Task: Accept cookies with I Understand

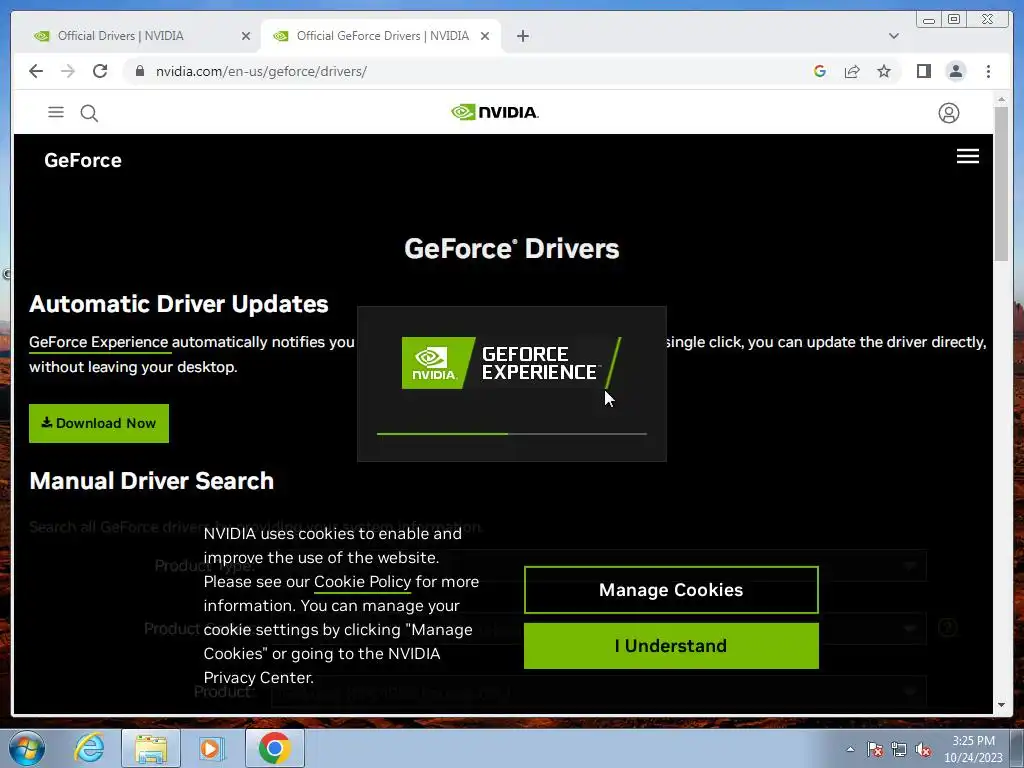Action: click(x=671, y=646)
